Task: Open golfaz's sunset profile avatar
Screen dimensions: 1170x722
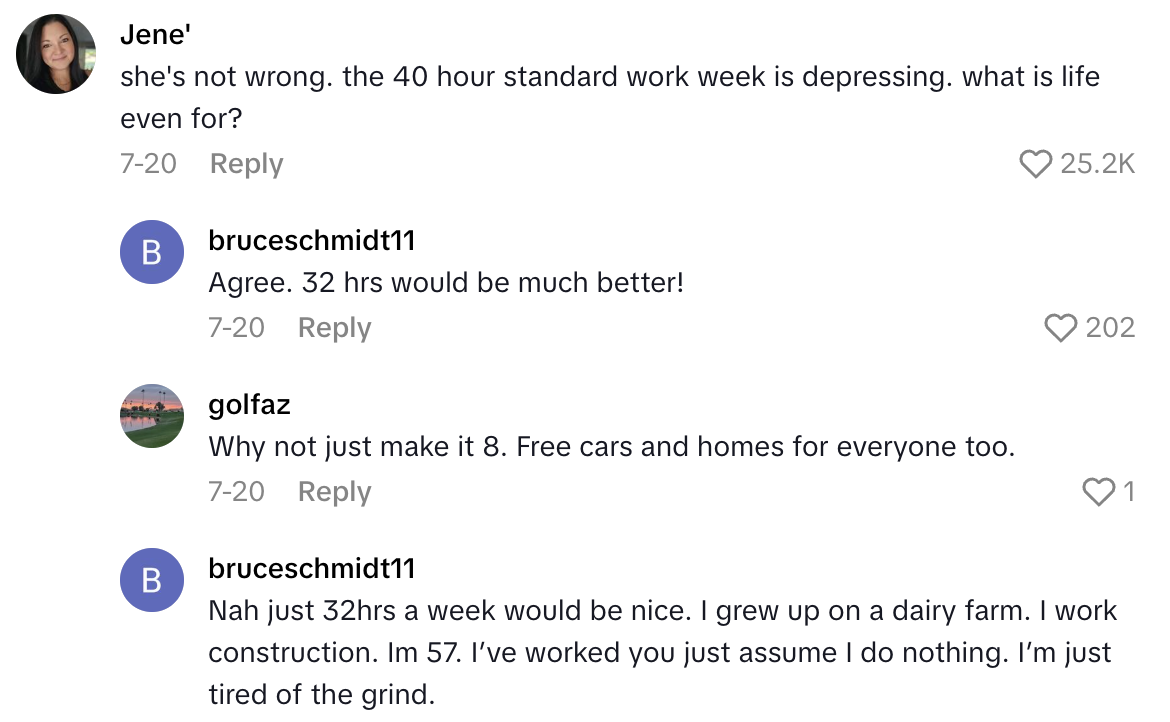Action: coord(152,416)
